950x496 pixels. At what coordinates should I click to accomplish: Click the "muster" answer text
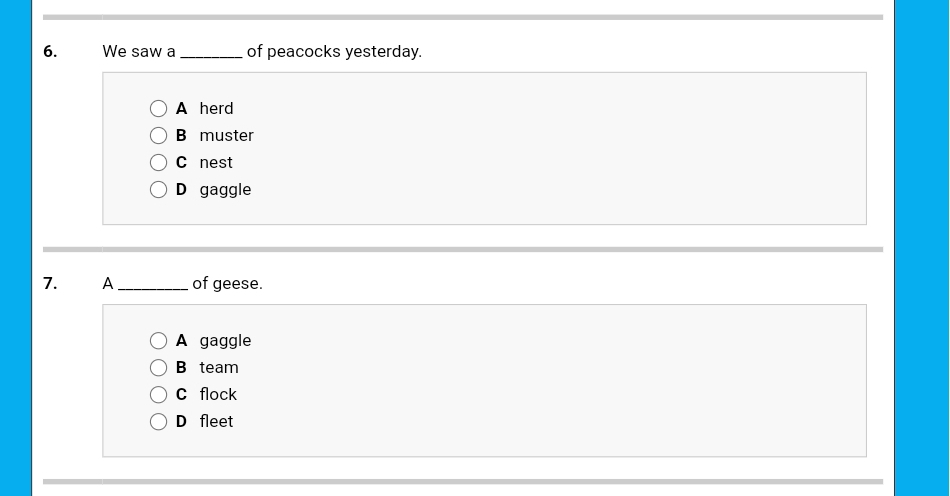click(226, 136)
